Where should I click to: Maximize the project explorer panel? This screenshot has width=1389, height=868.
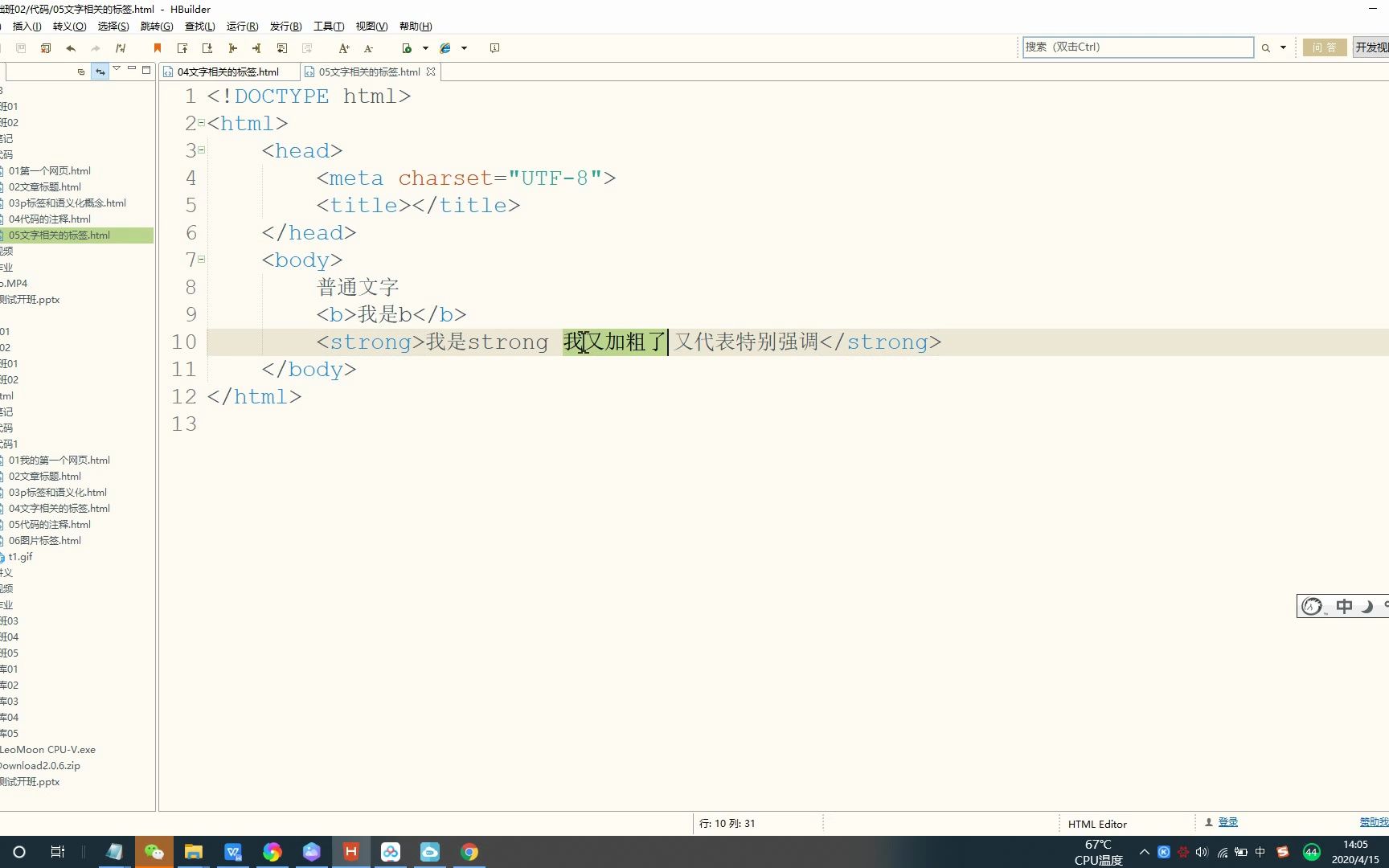coord(146,70)
